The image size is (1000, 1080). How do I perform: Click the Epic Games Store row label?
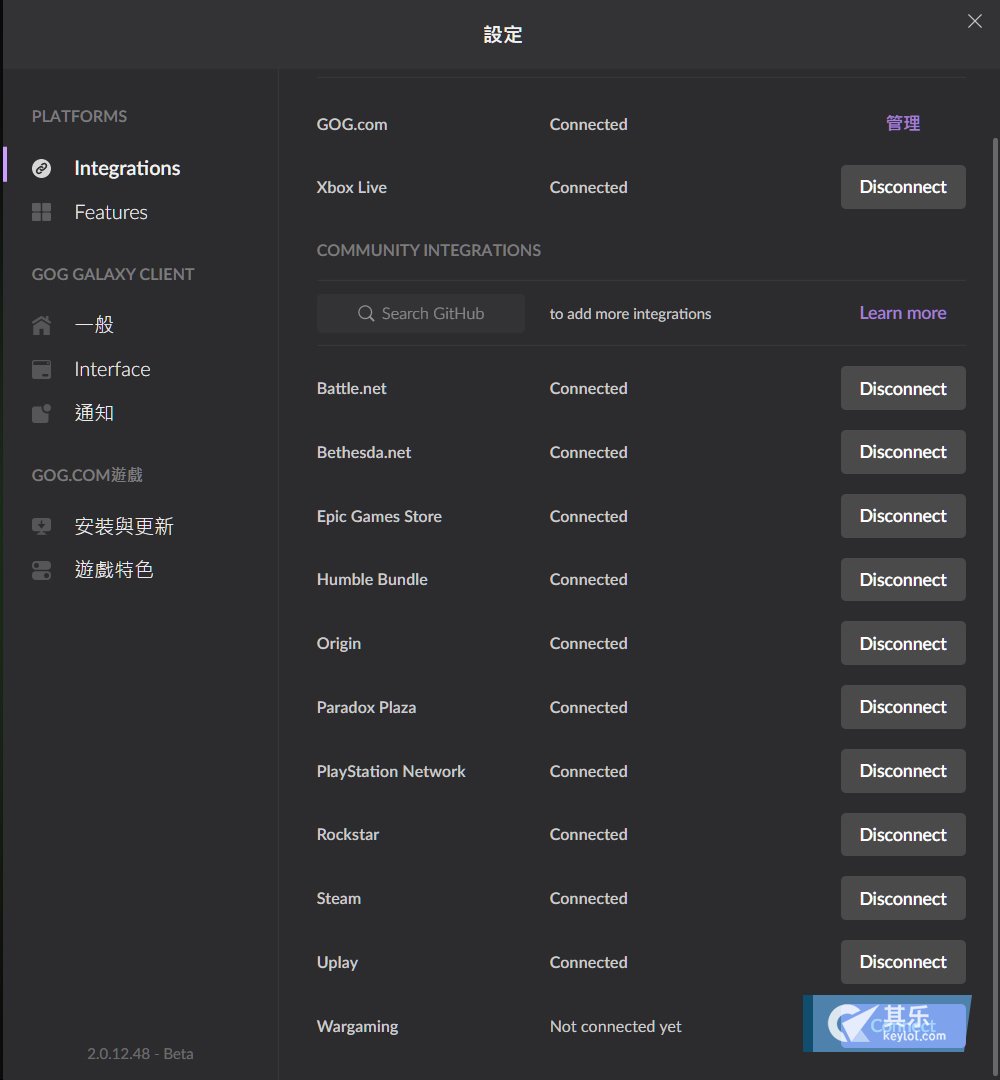coord(379,517)
